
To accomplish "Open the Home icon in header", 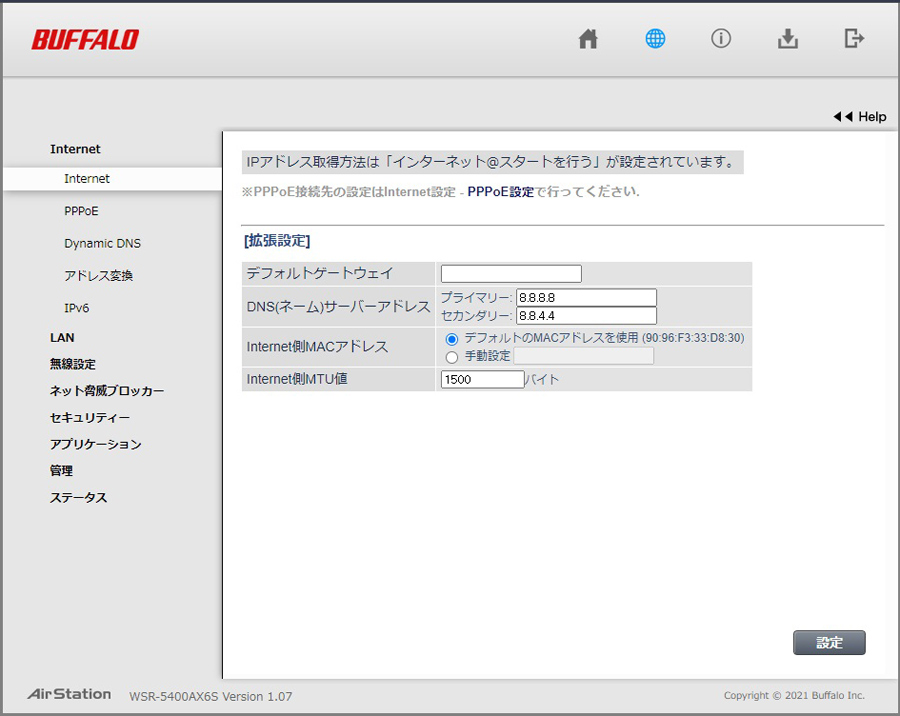I will click(x=588, y=39).
